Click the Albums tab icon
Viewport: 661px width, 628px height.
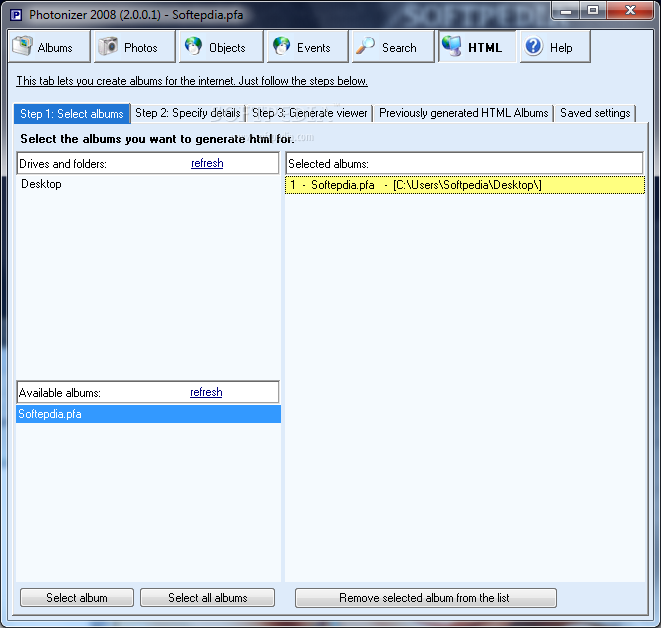(22, 46)
